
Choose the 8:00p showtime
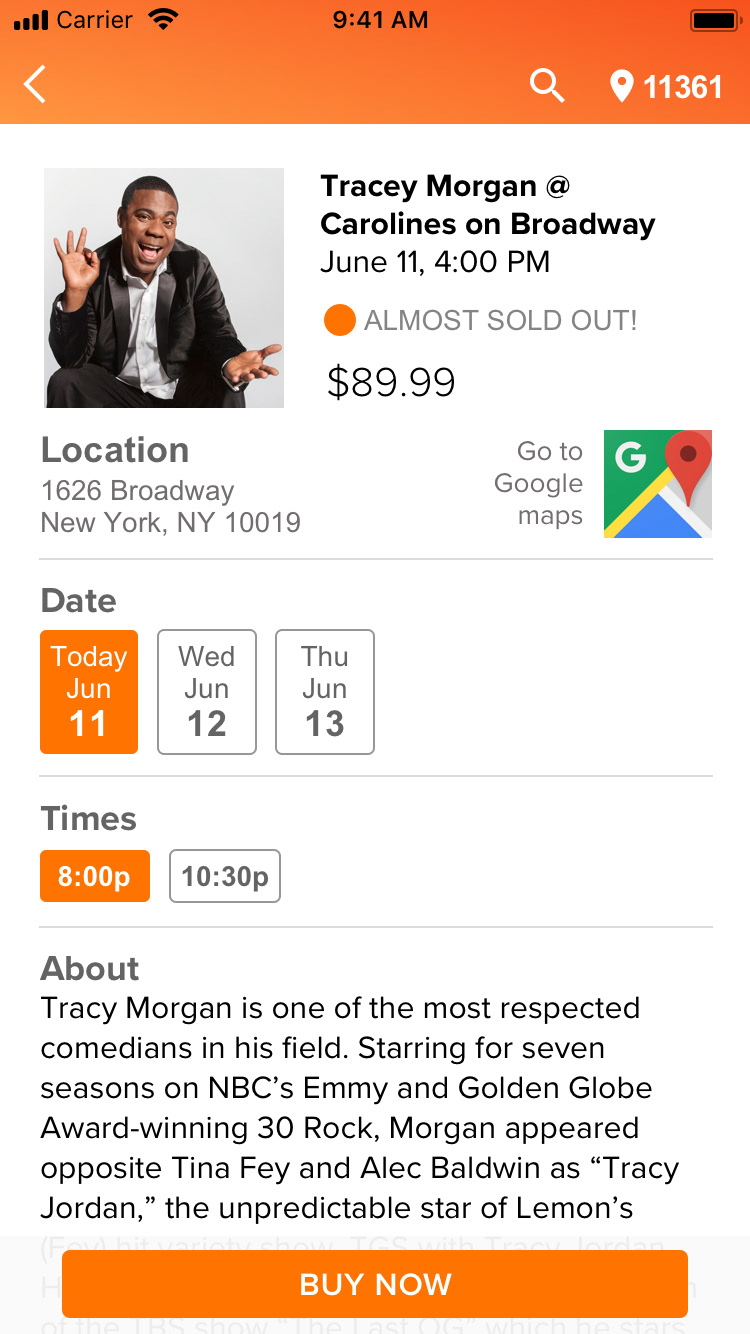tap(94, 876)
